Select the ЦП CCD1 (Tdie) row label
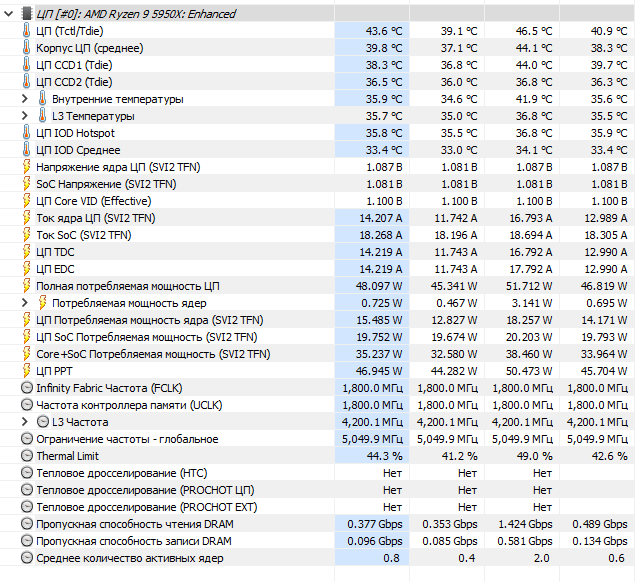 click(74, 65)
